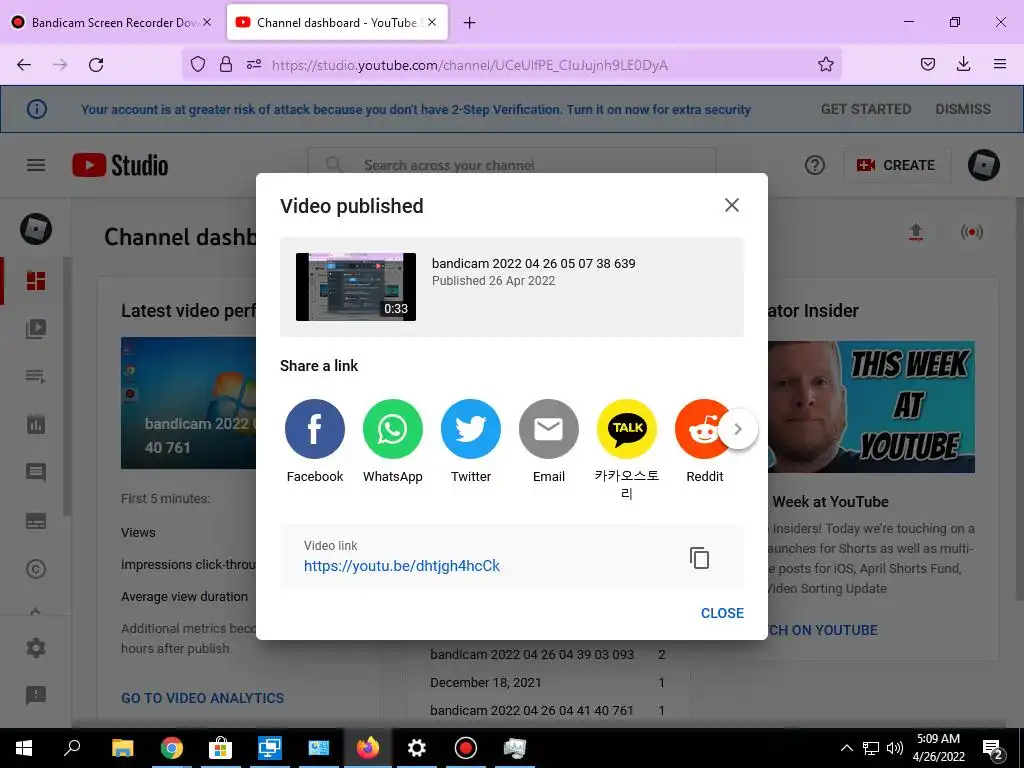Image resolution: width=1024 pixels, height=768 pixels.
Task: Open the Windows notification center
Action: point(993,748)
